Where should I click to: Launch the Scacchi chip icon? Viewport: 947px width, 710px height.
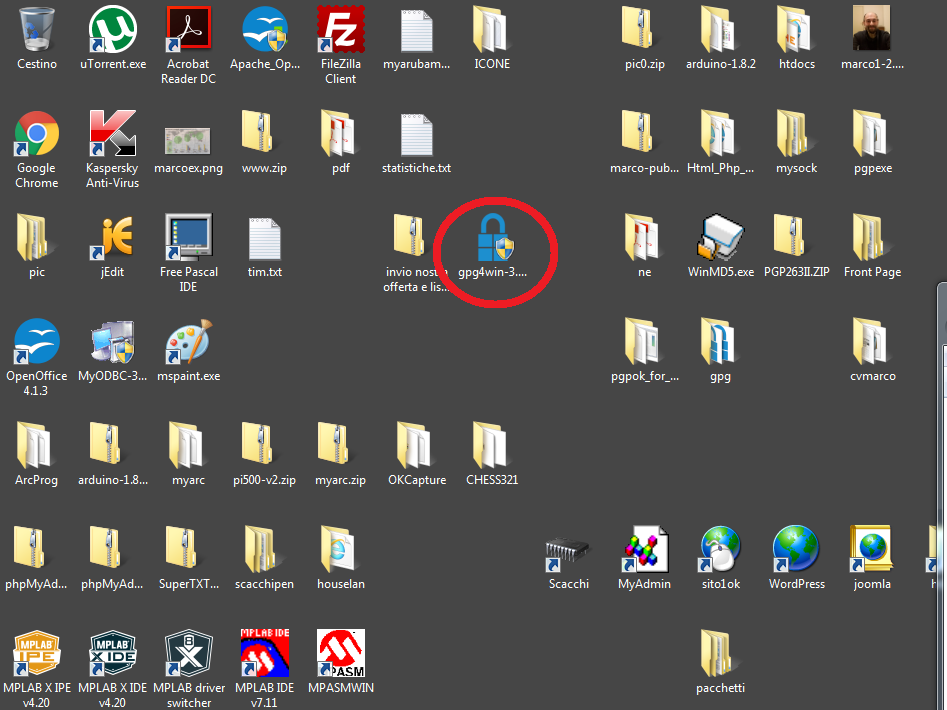coord(569,550)
